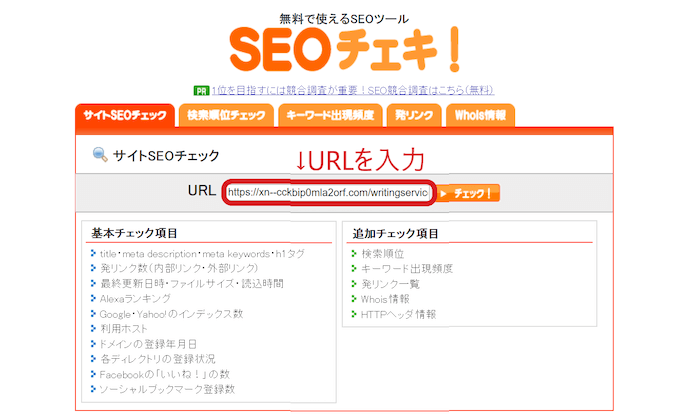Click the 発リンク数(内部リンク・外部リンク) item
The width and height of the screenshot is (700, 420).
pos(179,268)
